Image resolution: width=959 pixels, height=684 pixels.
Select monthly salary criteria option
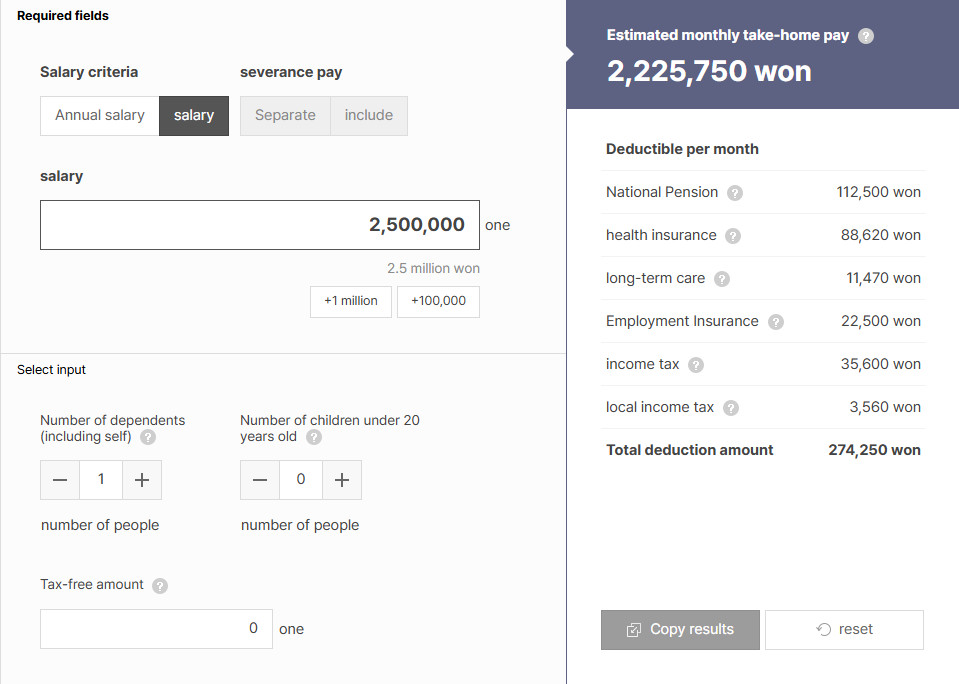(x=194, y=116)
